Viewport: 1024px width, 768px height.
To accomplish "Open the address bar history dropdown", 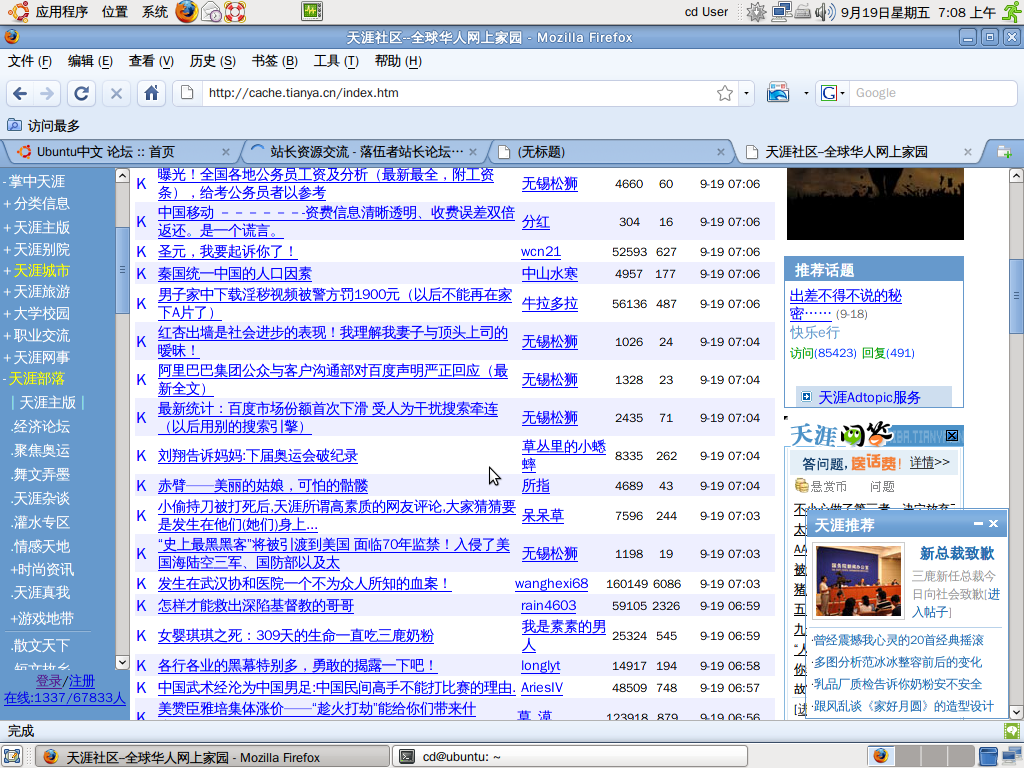I will tap(746, 93).
